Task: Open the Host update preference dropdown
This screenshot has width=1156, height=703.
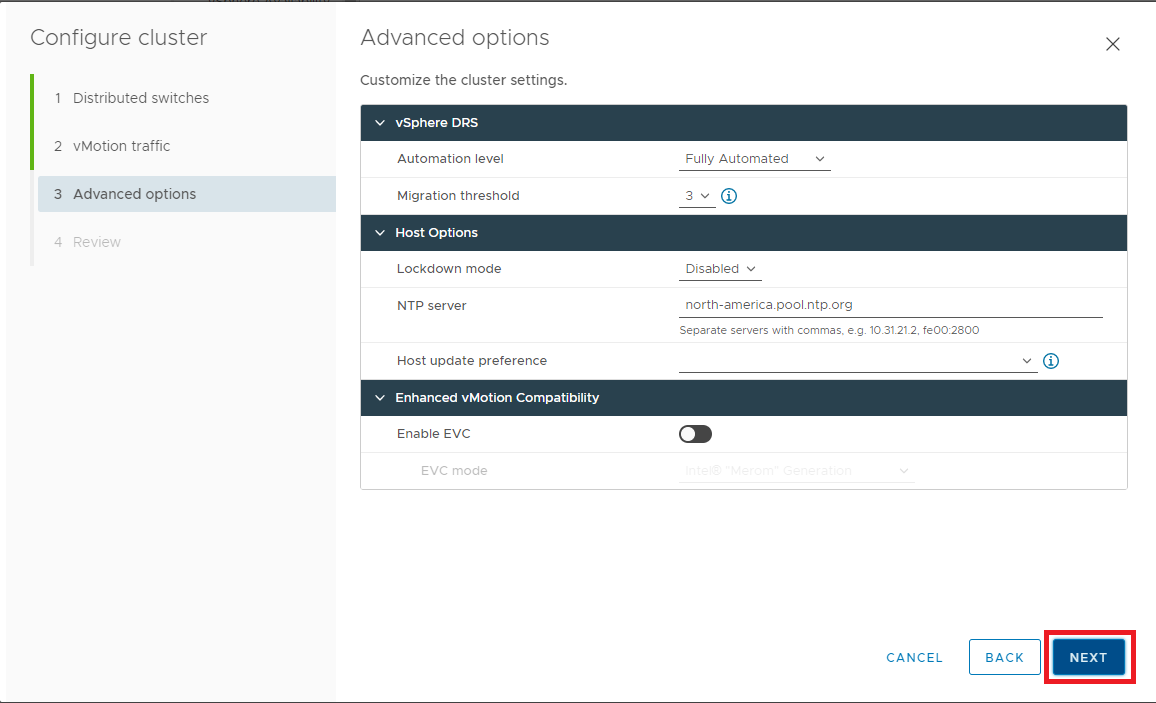Action: pos(857,361)
